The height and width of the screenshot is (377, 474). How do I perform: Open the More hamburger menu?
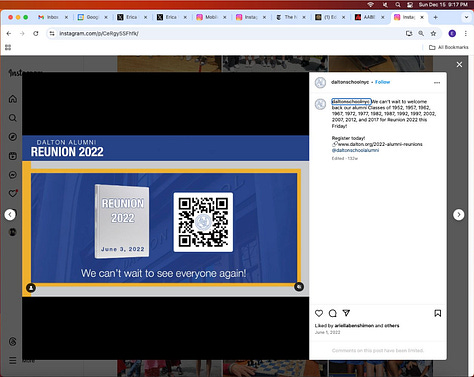click(13, 360)
